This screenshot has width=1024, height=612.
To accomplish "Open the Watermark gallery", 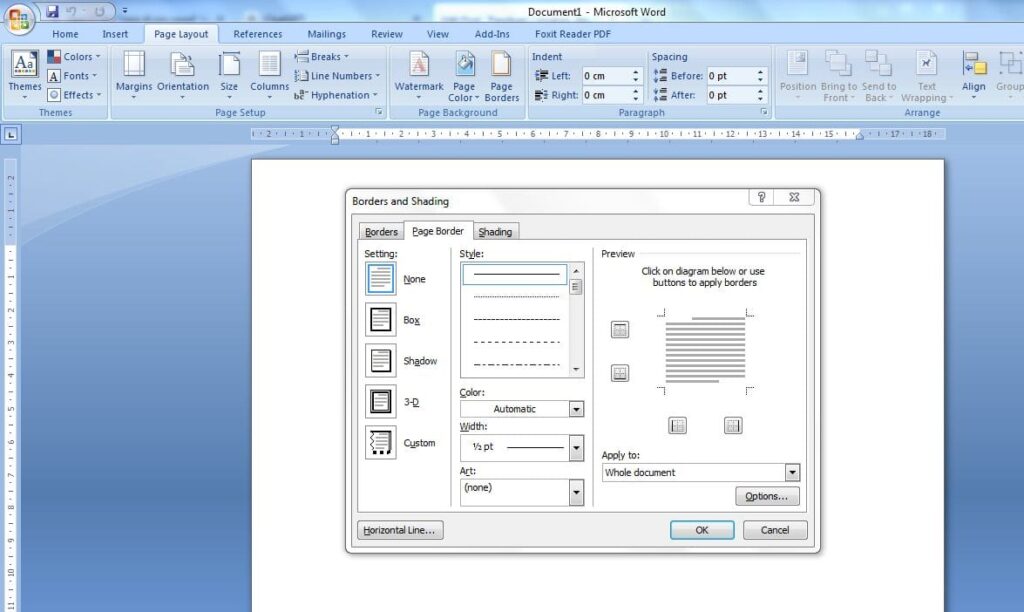I will (x=419, y=75).
